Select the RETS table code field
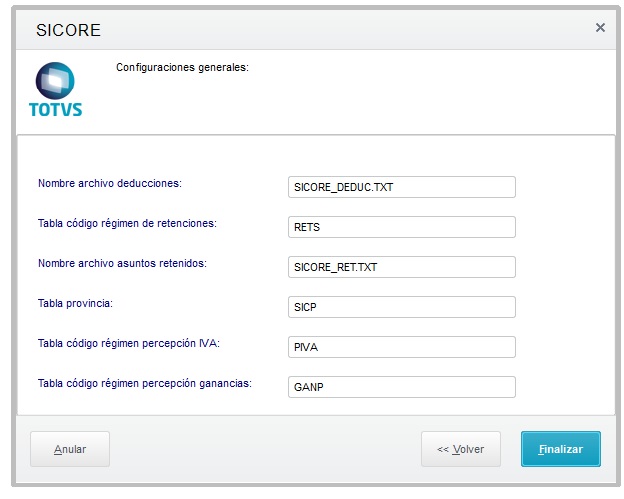 pos(402,227)
